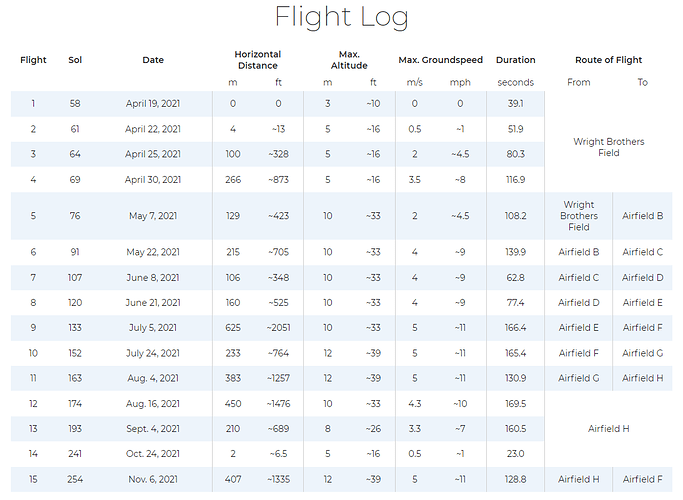Screen dimensions: 683x500
Task: Click the Route of Flight header
Action: (x=608, y=60)
